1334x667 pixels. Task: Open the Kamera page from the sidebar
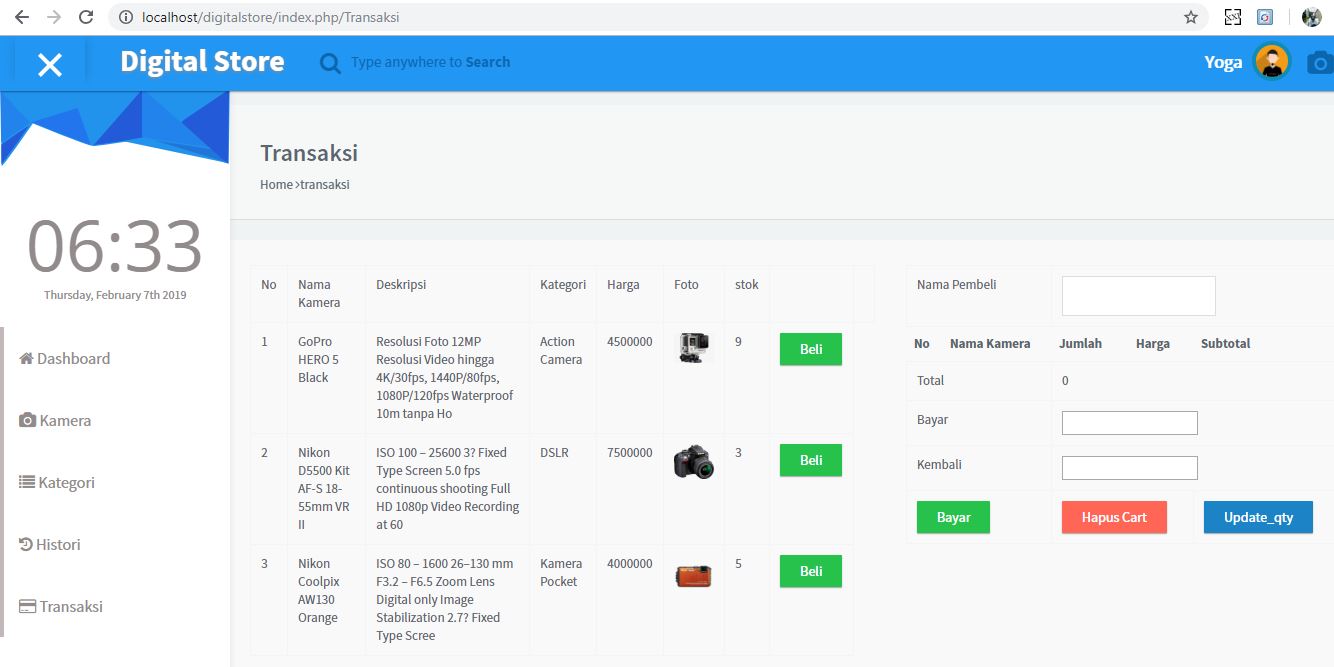(x=55, y=420)
